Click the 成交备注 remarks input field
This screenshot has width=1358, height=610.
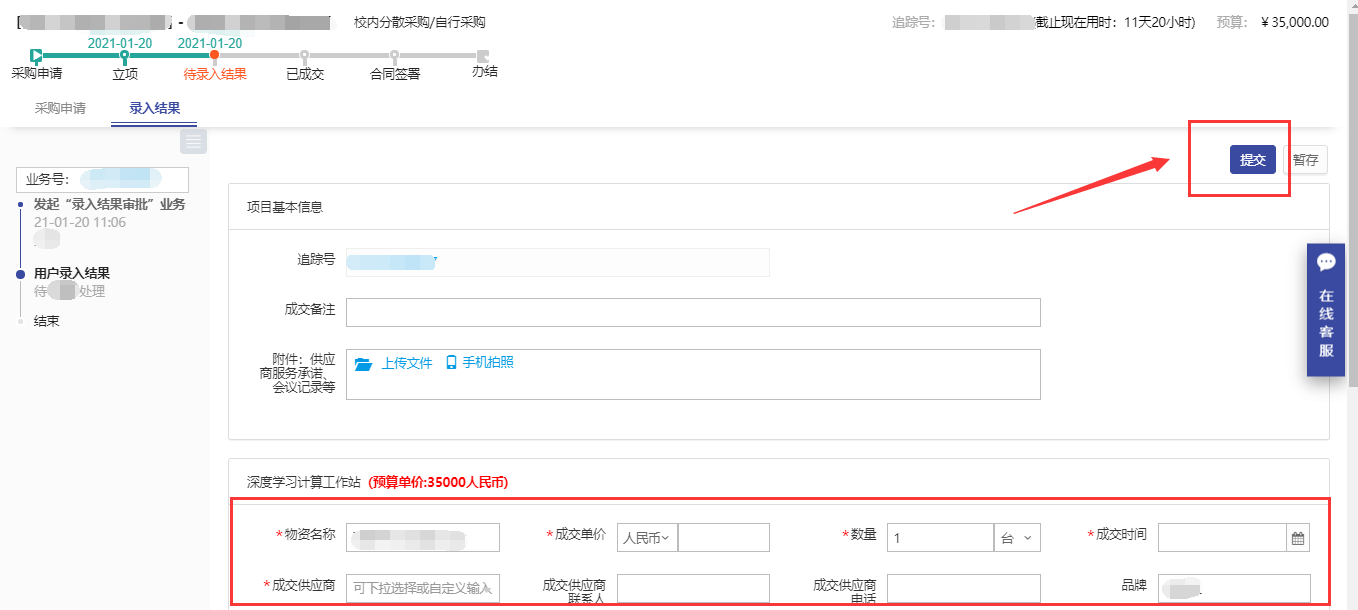tap(692, 312)
